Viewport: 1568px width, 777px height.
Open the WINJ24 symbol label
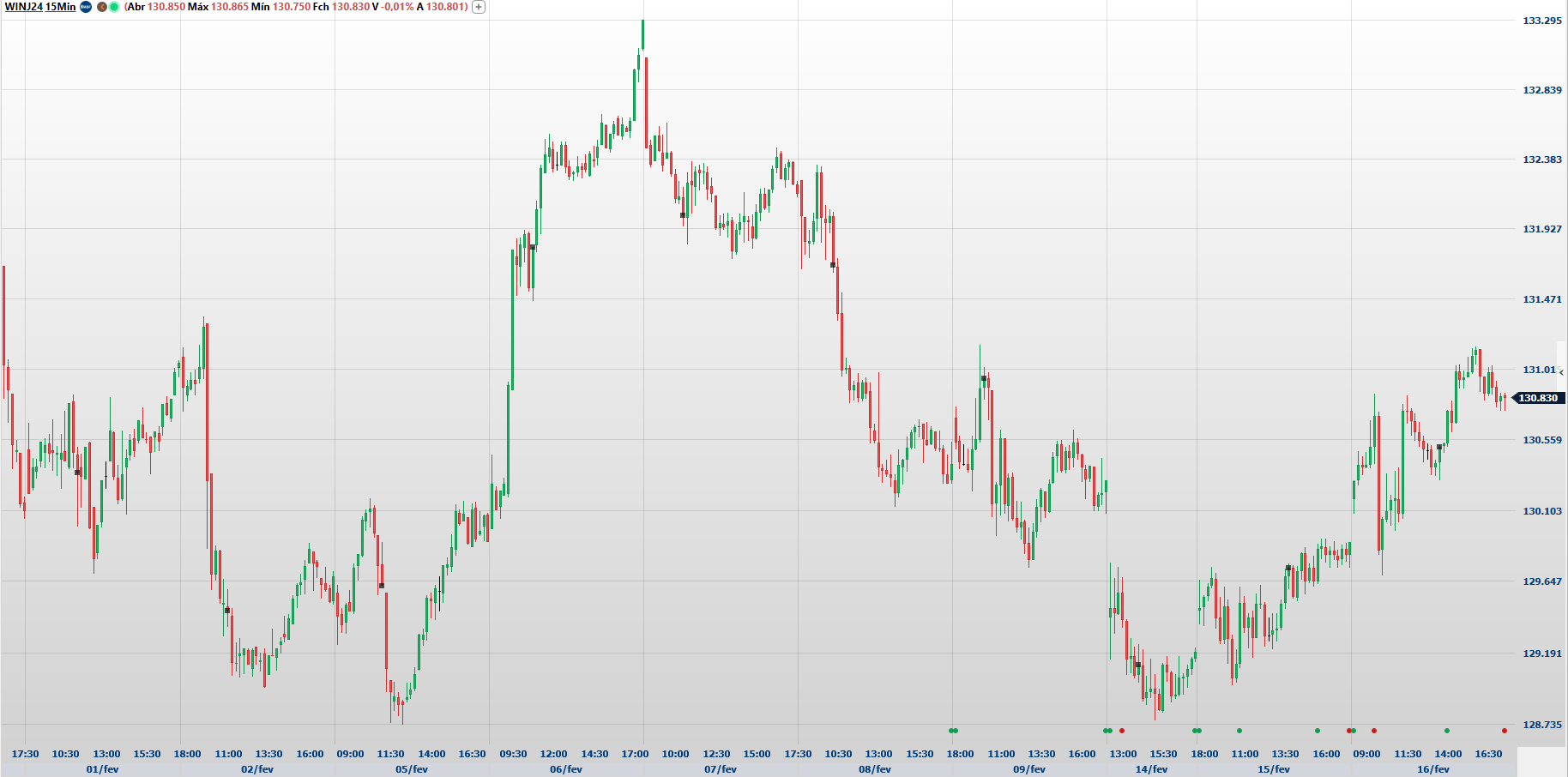pyautogui.click(x=24, y=6)
